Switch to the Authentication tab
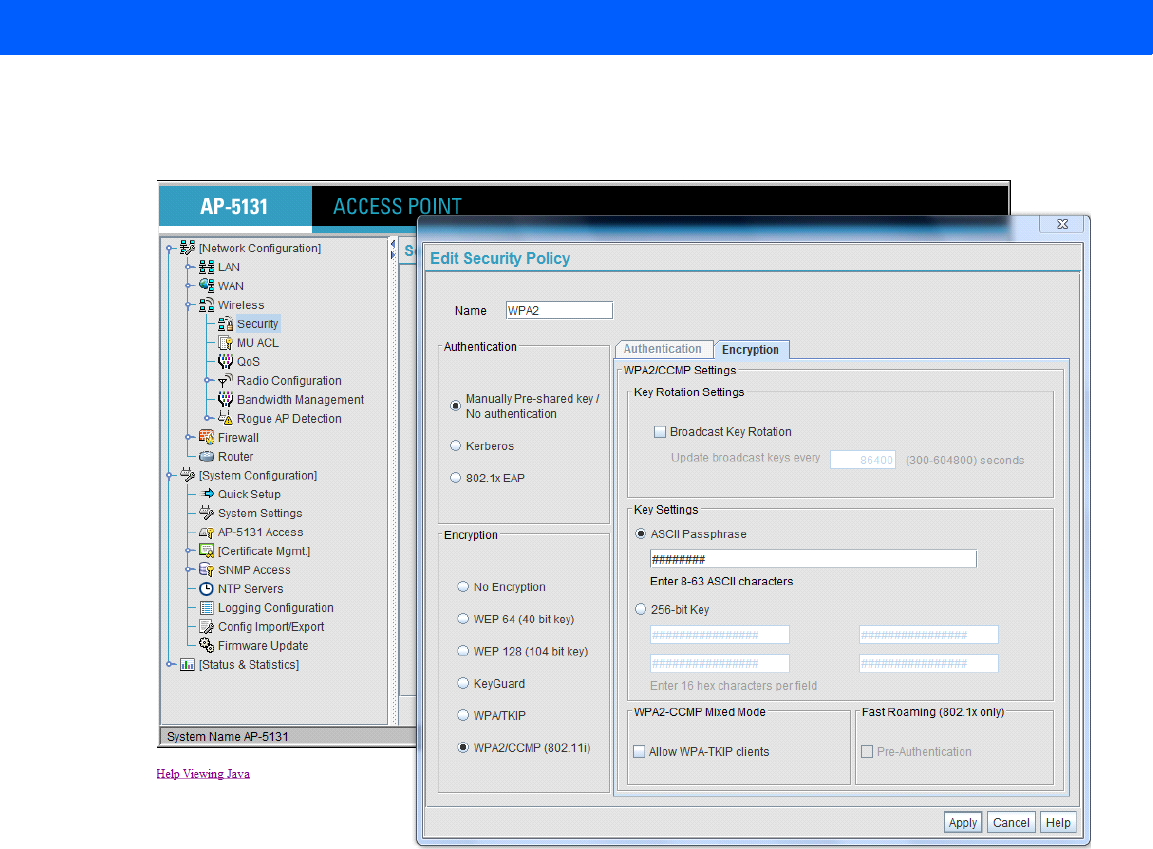 (663, 349)
